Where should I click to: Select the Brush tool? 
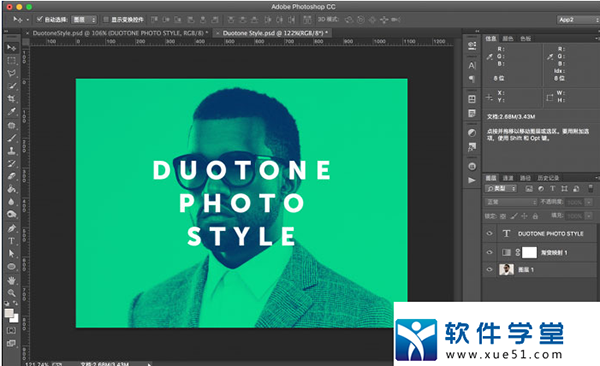click(11, 138)
